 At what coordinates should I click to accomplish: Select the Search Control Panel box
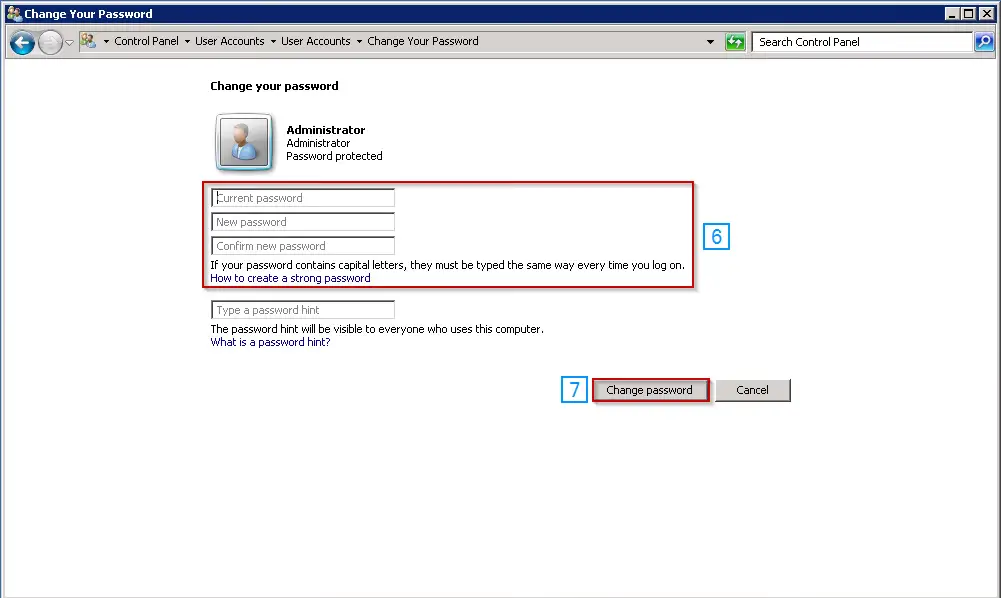pyautogui.click(x=861, y=42)
